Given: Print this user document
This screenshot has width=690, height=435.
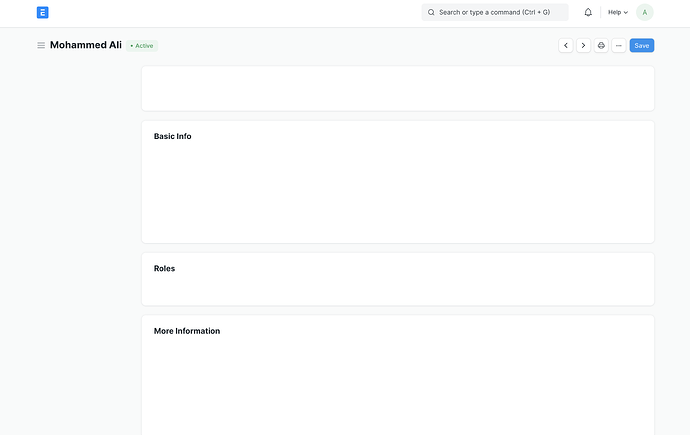Looking at the screenshot, I should click(x=601, y=46).
